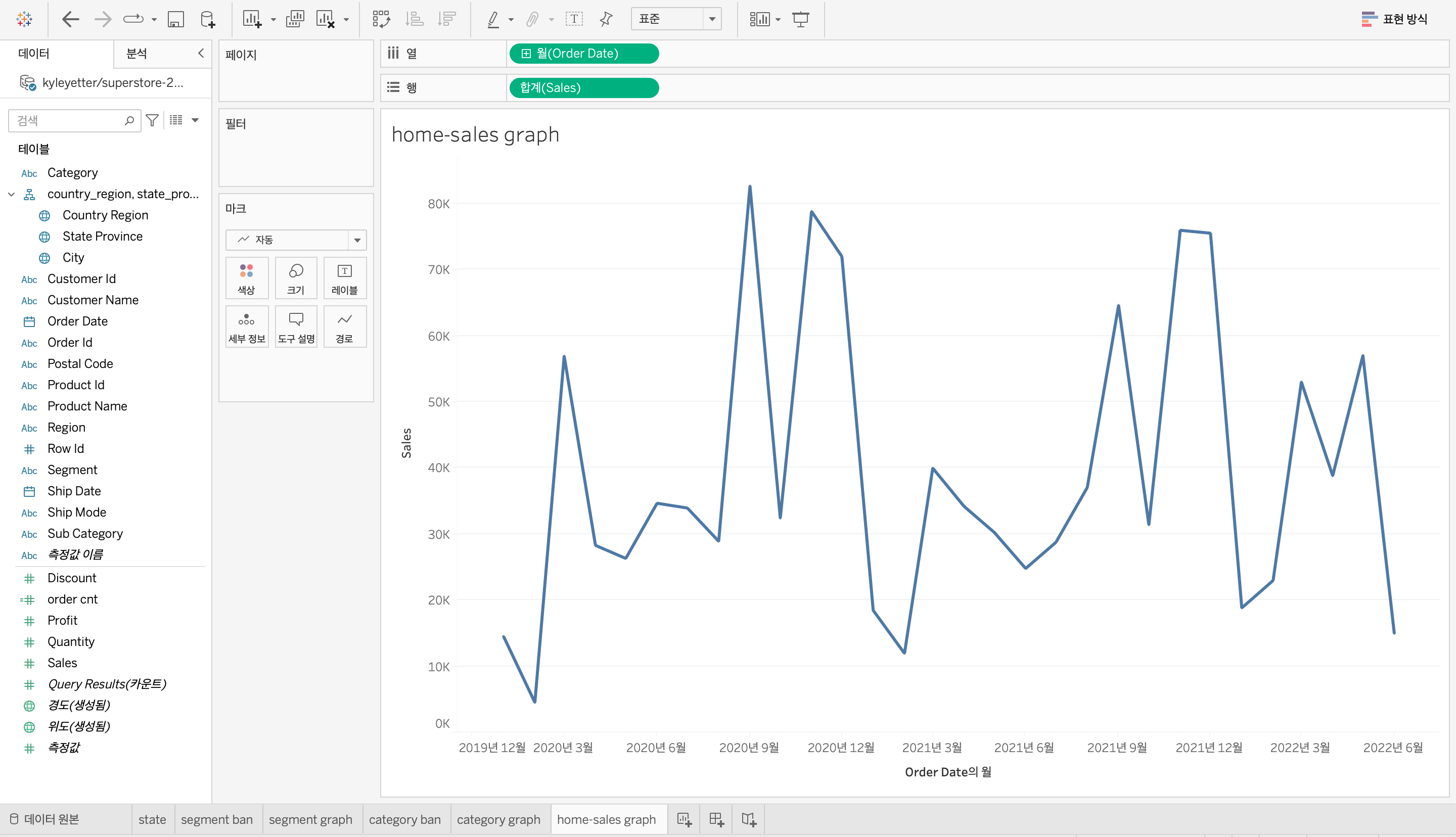Toggle the field filter funnel icon
Image resolution: width=1456 pixels, height=837 pixels.
152,120
